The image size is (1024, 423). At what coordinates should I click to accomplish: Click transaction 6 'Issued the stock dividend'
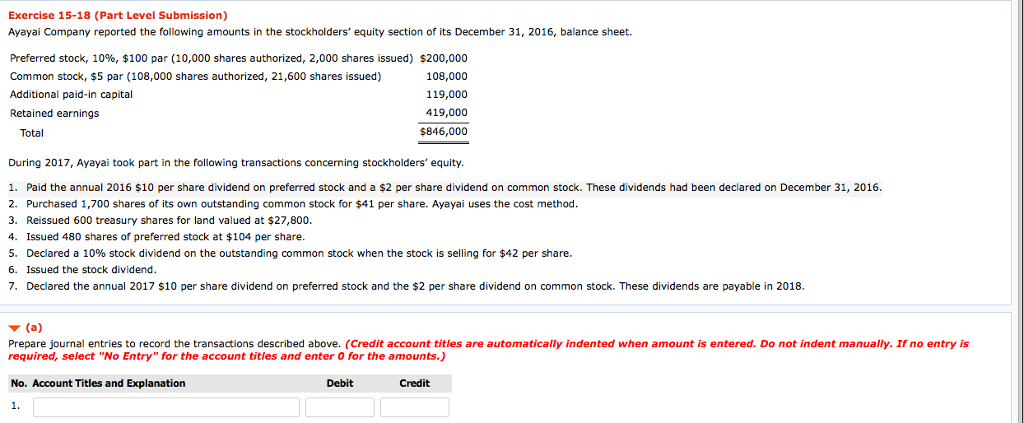click(x=90, y=270)
